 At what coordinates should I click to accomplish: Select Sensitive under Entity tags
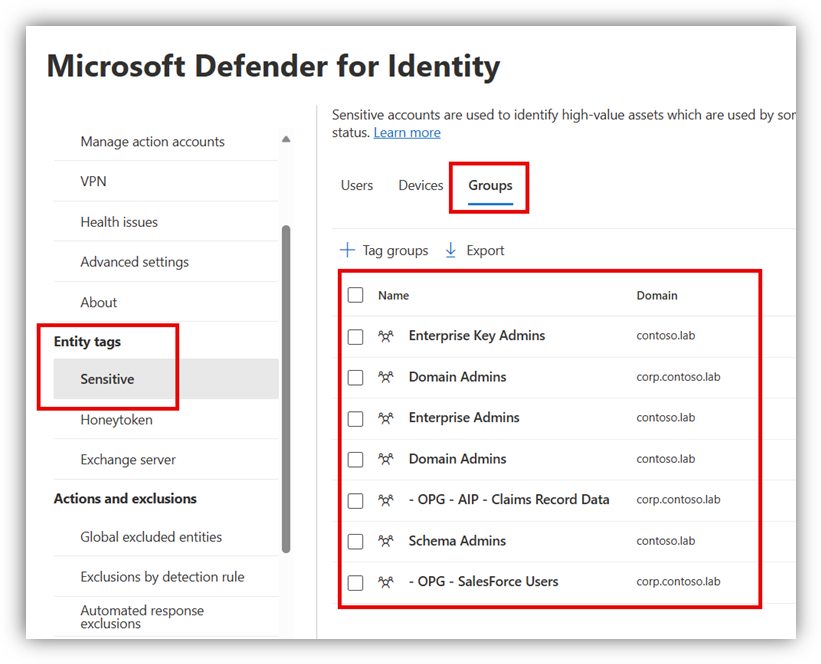pyautogui.click(x=166, y=379)
